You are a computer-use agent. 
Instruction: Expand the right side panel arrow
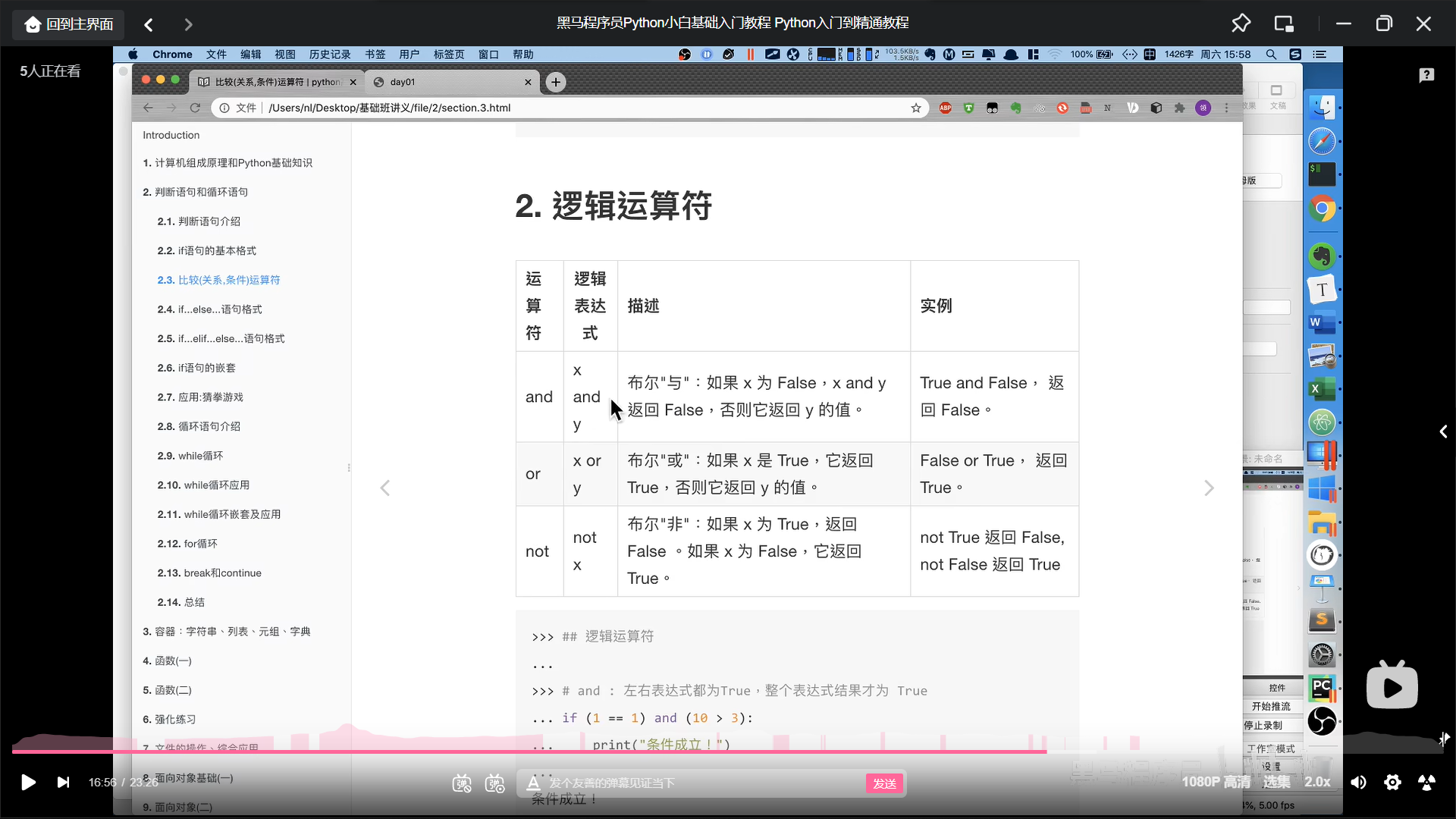(x=1443, y=431)
